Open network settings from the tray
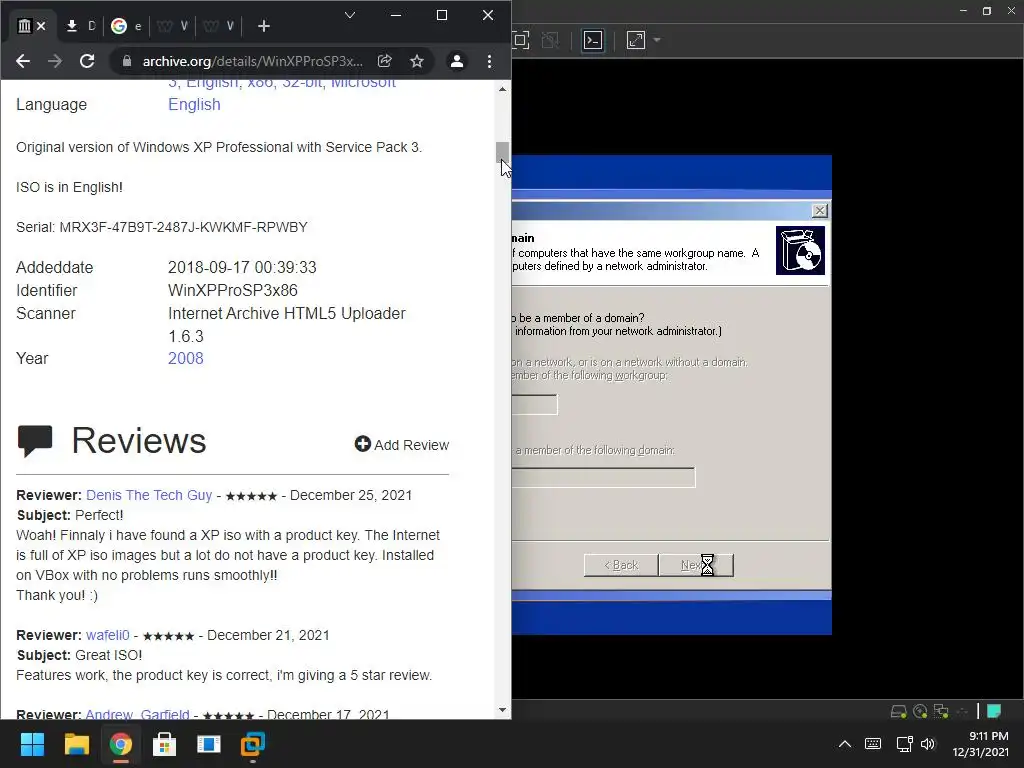The image size is (1024, 768). 904,744
